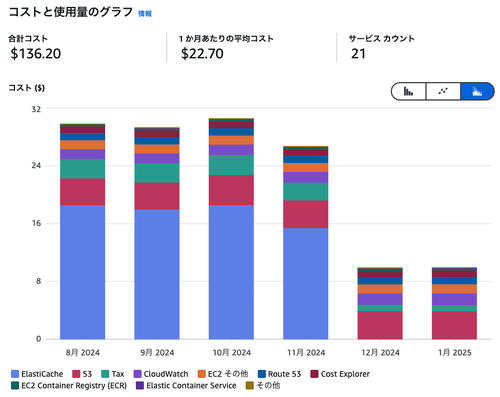Image resolution: width=500 pixels, height=397 pixels.
Task: Switch to bar chart view
Action: (409, 91)
